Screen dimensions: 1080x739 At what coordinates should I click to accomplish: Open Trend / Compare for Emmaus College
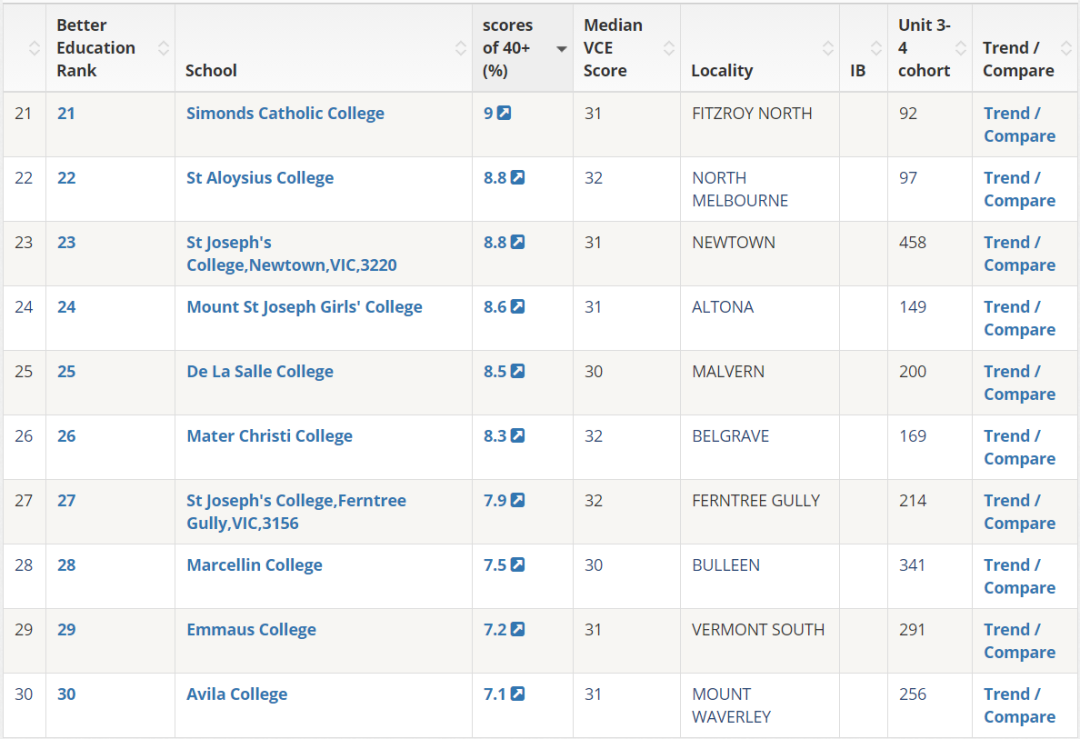(1019, 641)
